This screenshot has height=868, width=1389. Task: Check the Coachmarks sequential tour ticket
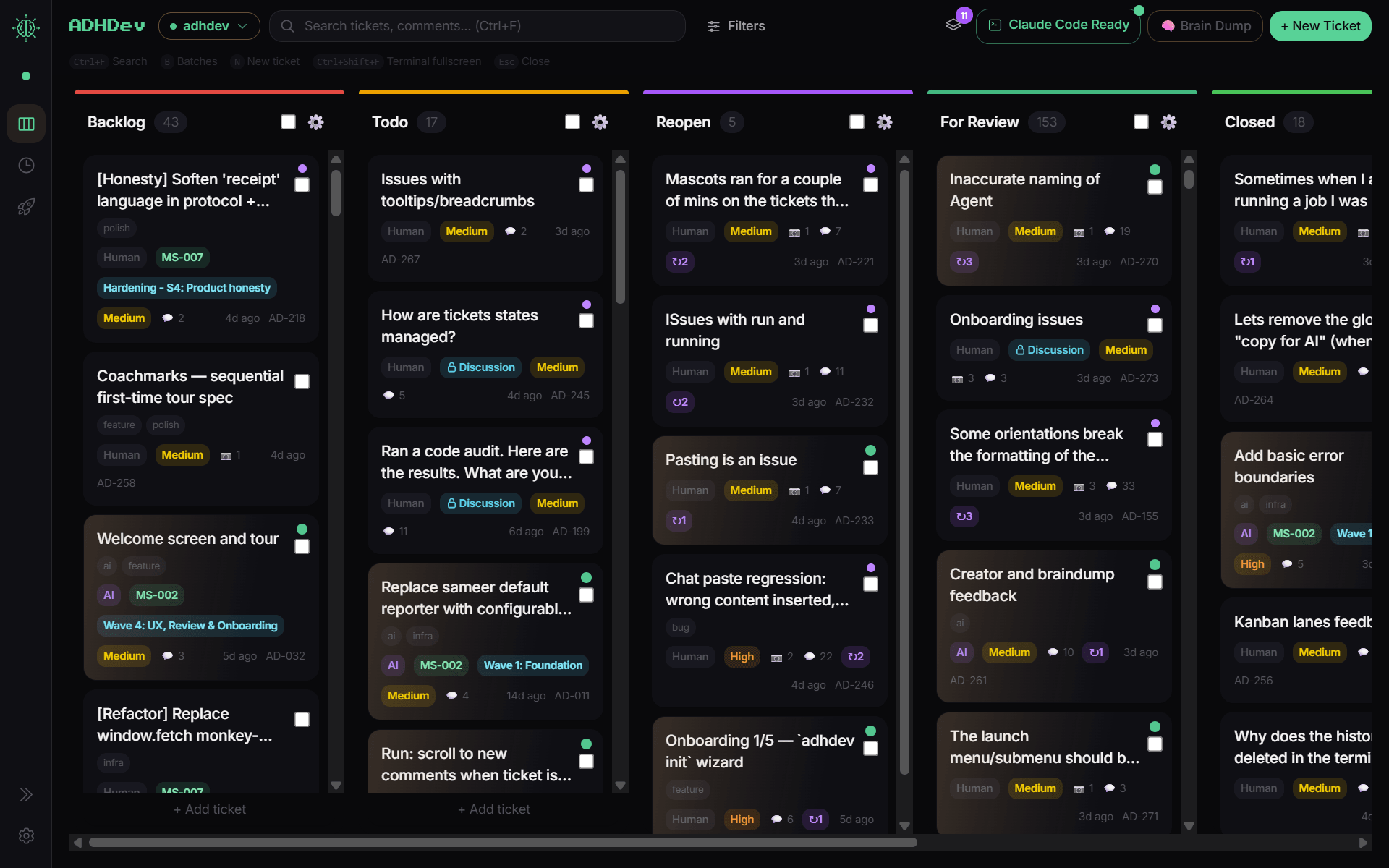pyautogui.click(x=302, y=382)
